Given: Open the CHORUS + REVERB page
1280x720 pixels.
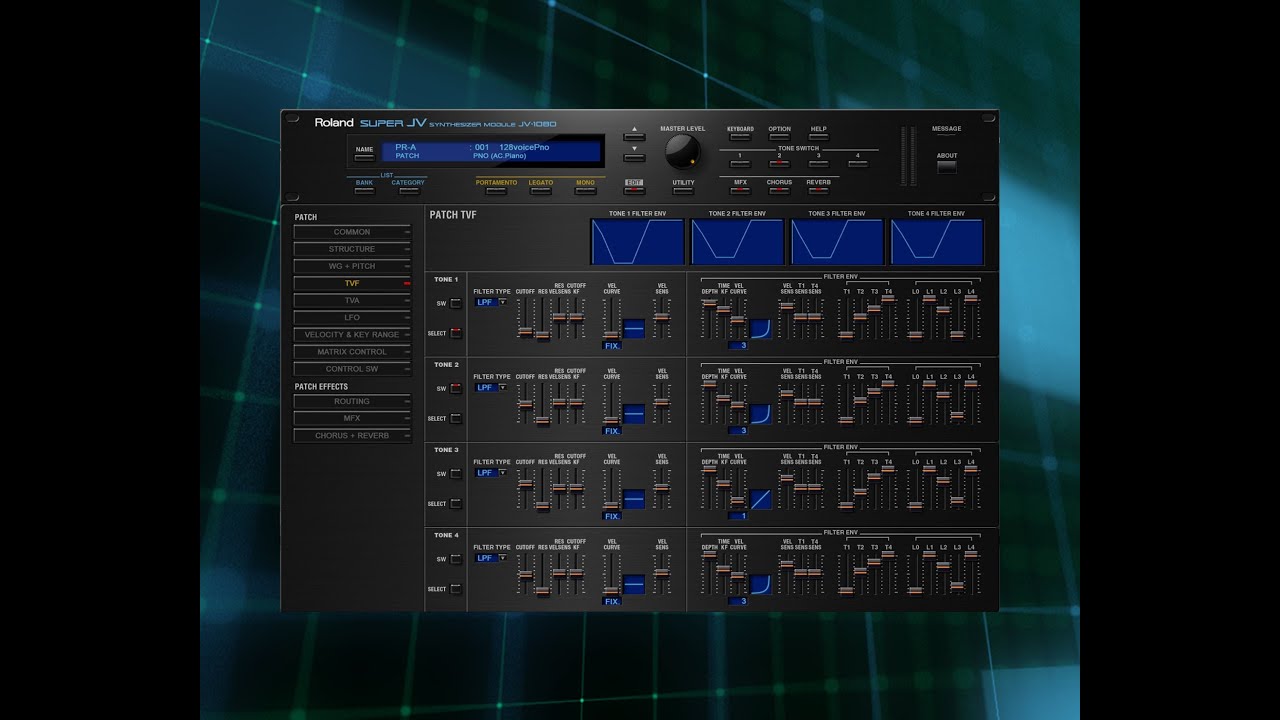Looking at the screenshot, I should pyautogui.click(x=352, y=436).
